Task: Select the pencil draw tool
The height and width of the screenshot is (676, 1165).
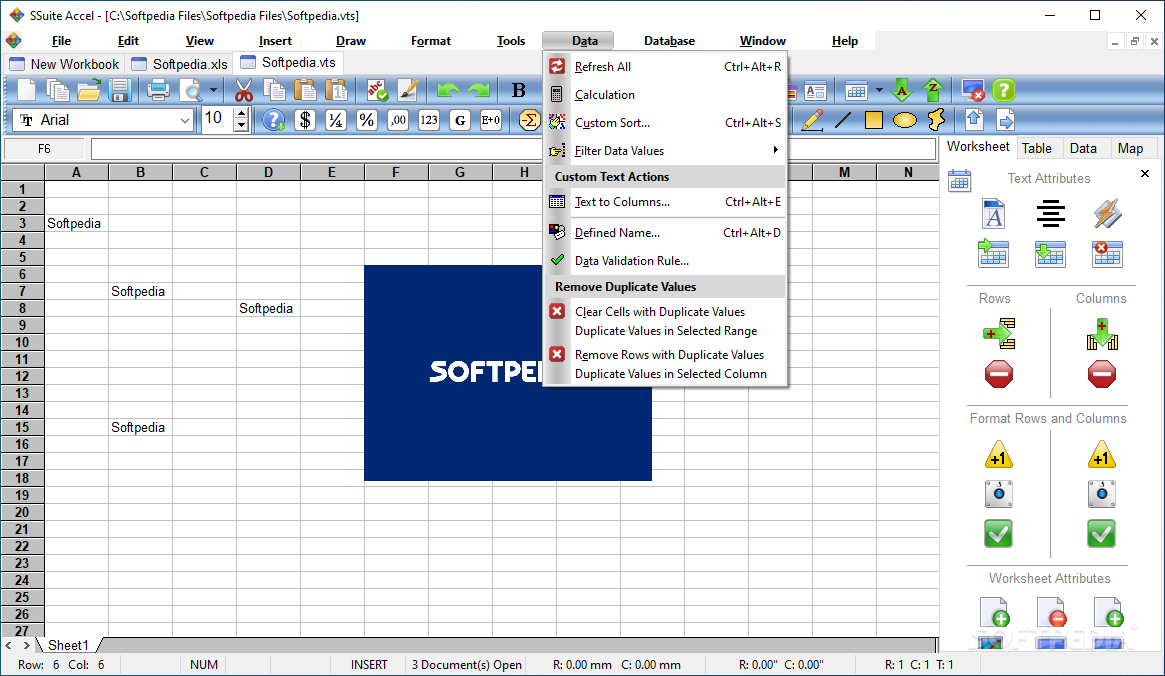Action: click(812, 120)
